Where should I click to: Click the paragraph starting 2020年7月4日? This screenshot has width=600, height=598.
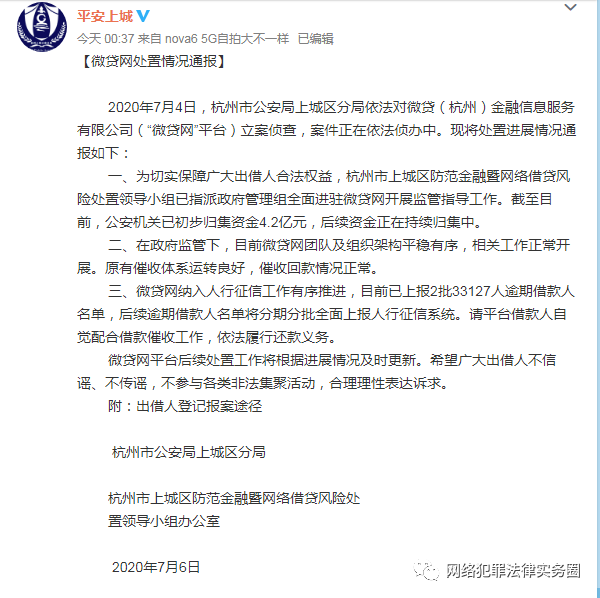326,130
